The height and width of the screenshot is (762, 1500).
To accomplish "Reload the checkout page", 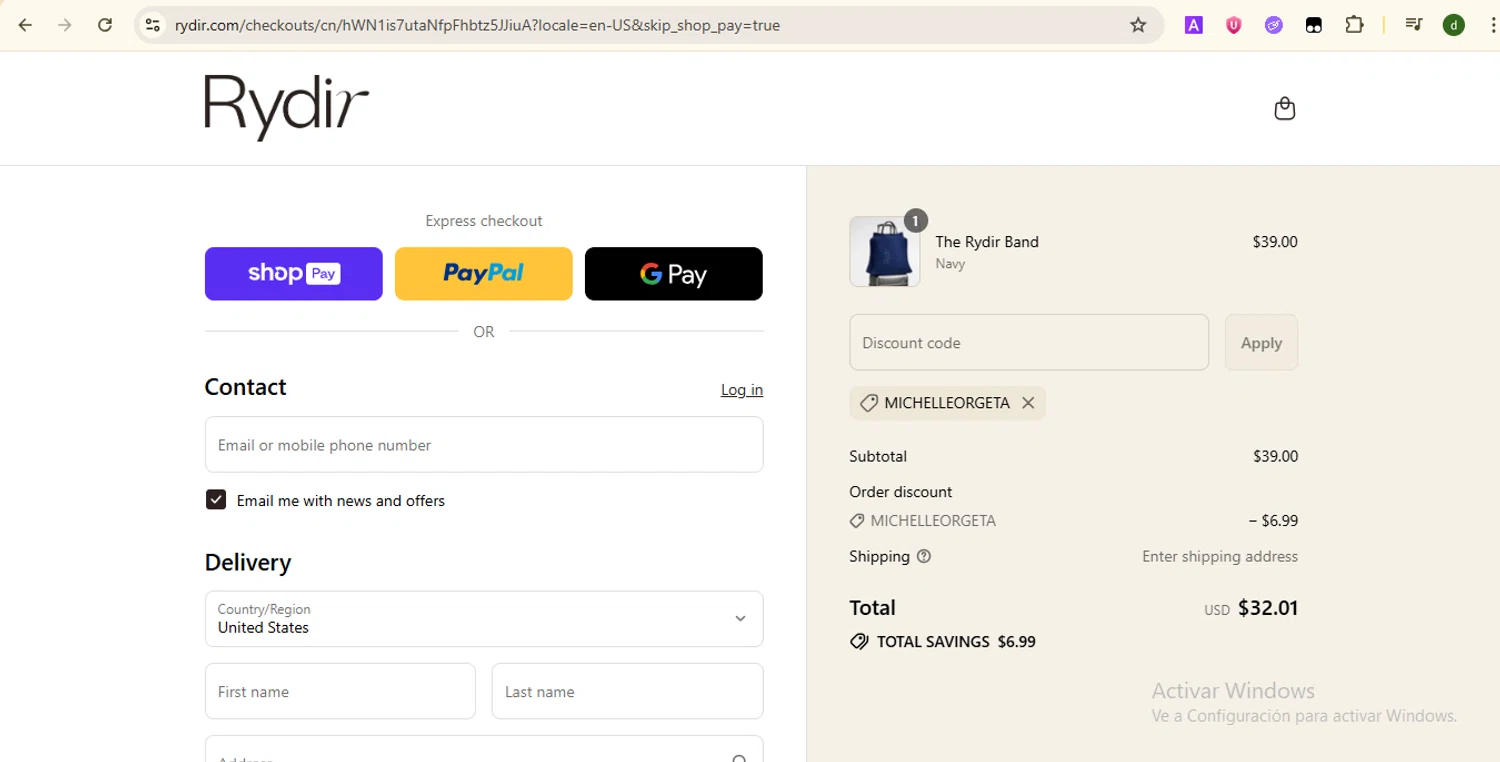I will (x=105, y=25).
